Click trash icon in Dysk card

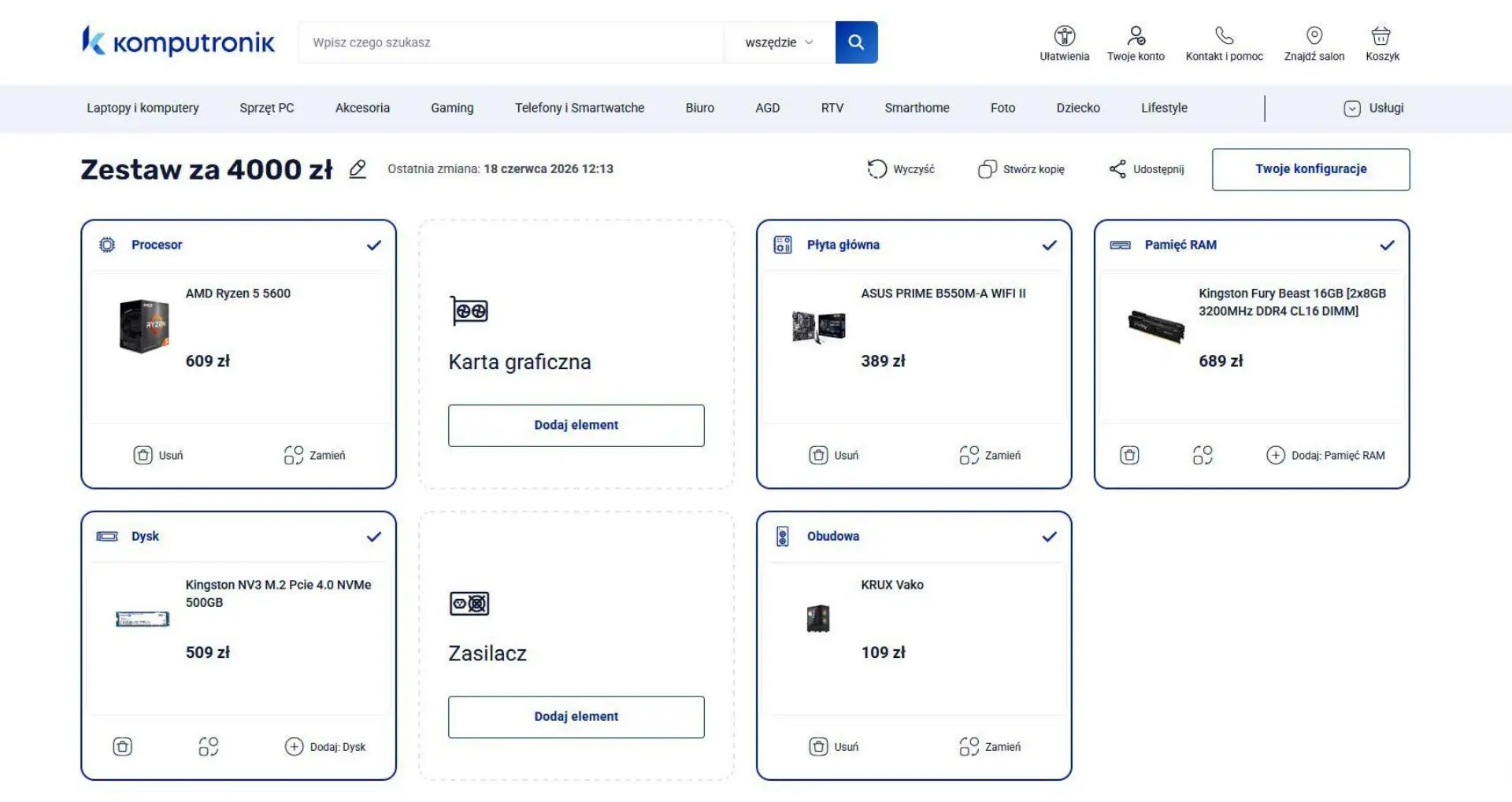click(x=122, y=746)
